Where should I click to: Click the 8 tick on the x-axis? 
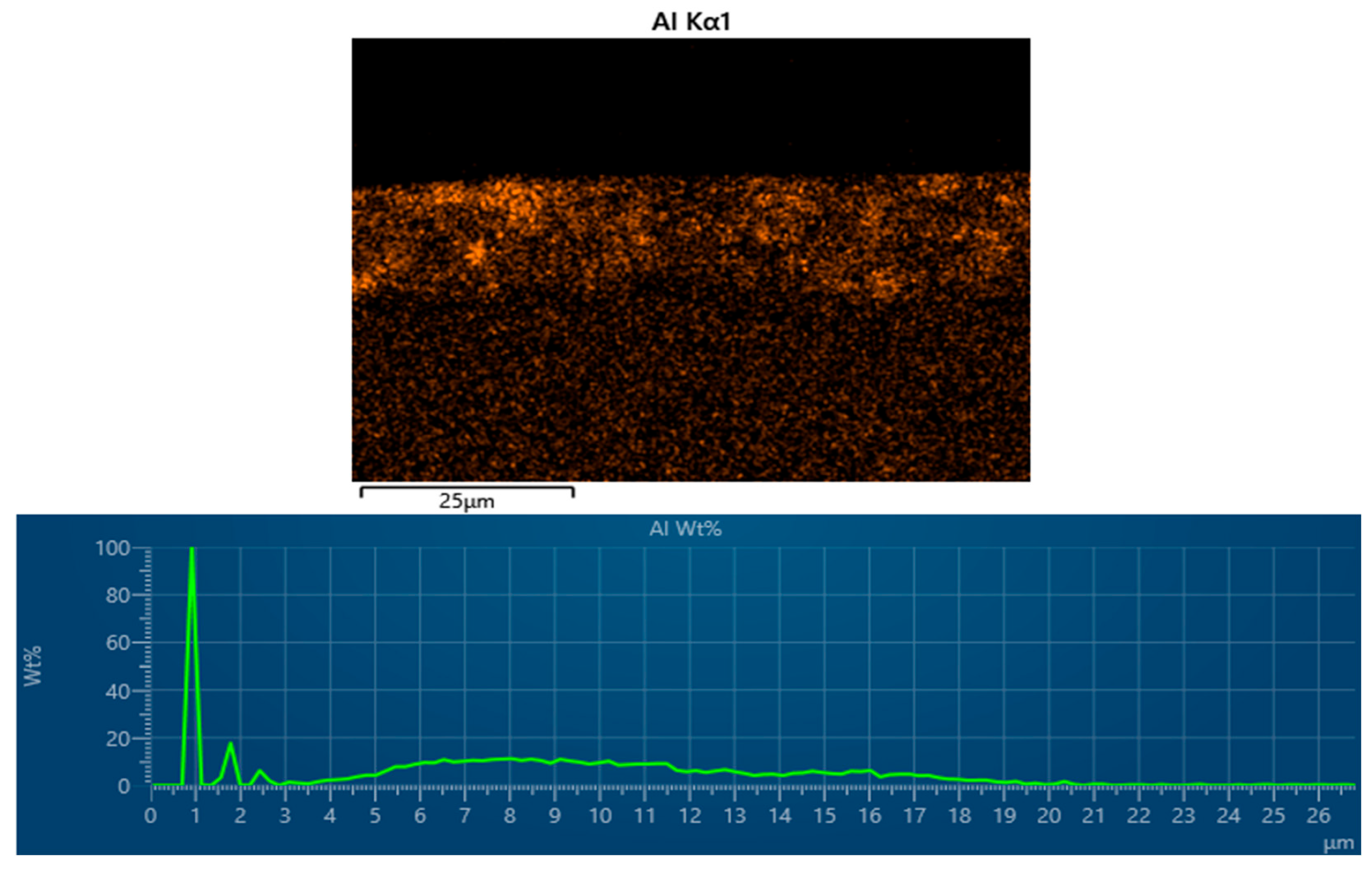pos(510,816)
